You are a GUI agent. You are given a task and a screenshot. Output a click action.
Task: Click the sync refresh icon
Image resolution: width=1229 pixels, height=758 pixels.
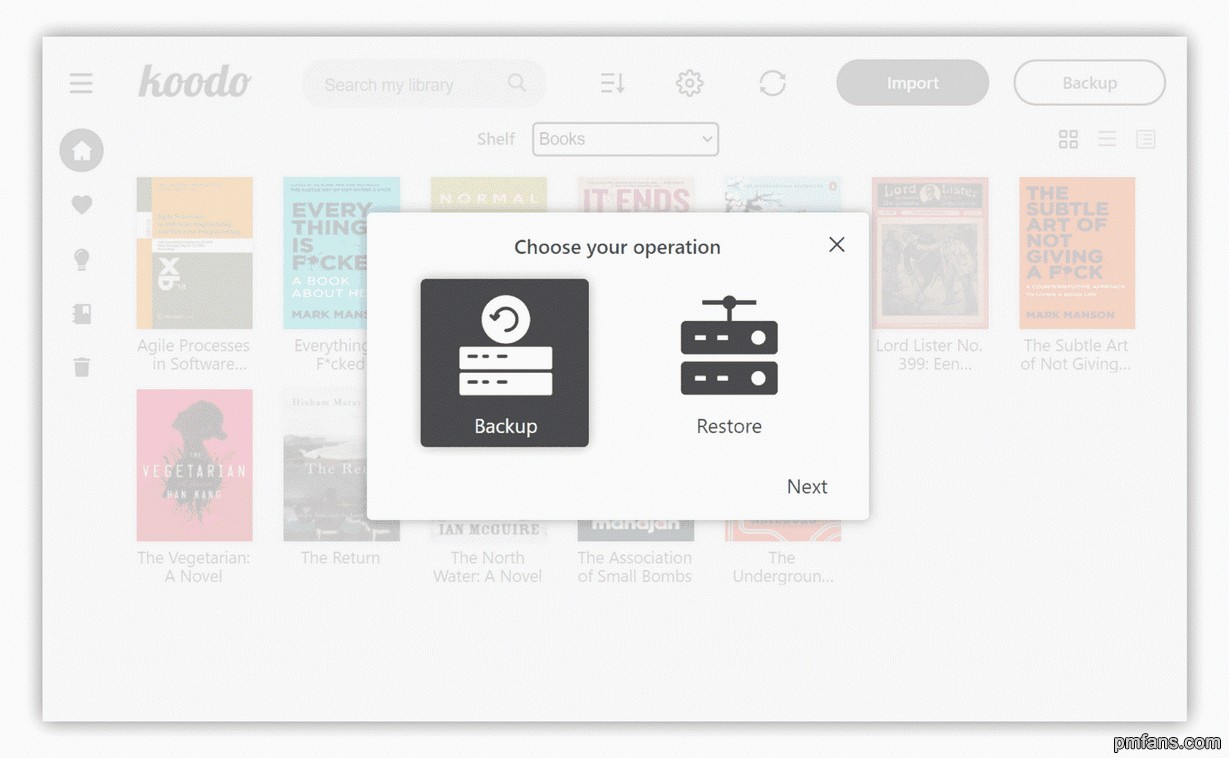pyautogui.click(x=772, y=83)
